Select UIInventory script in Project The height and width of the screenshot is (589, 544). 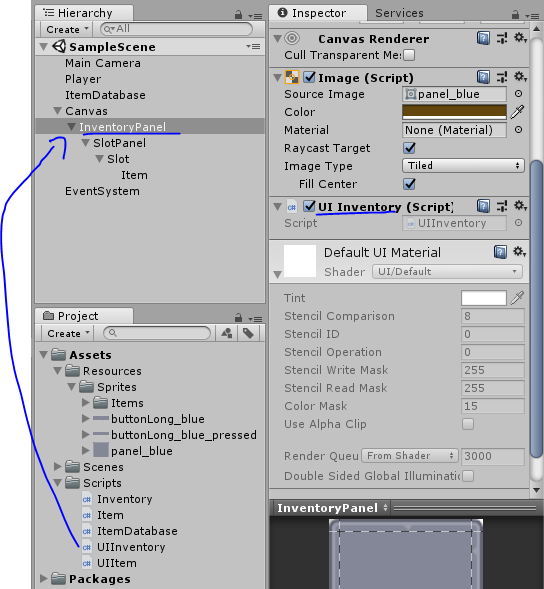[x=131, y=547]
